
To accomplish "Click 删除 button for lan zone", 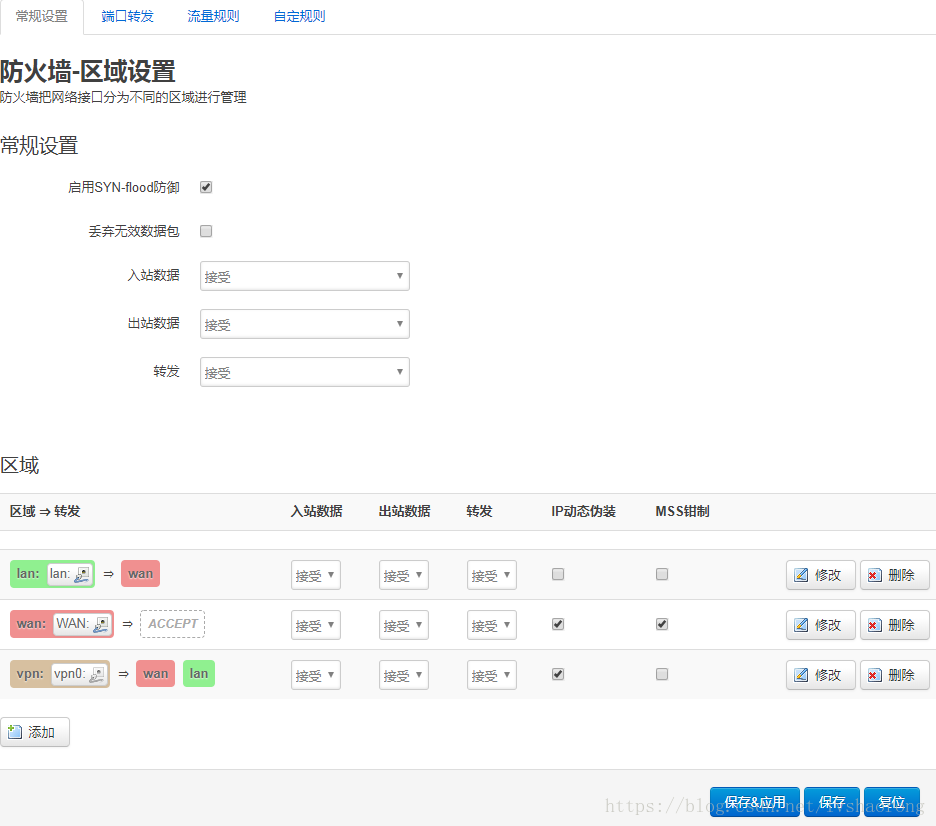I will pyautogui.click(x=894, y=575).
